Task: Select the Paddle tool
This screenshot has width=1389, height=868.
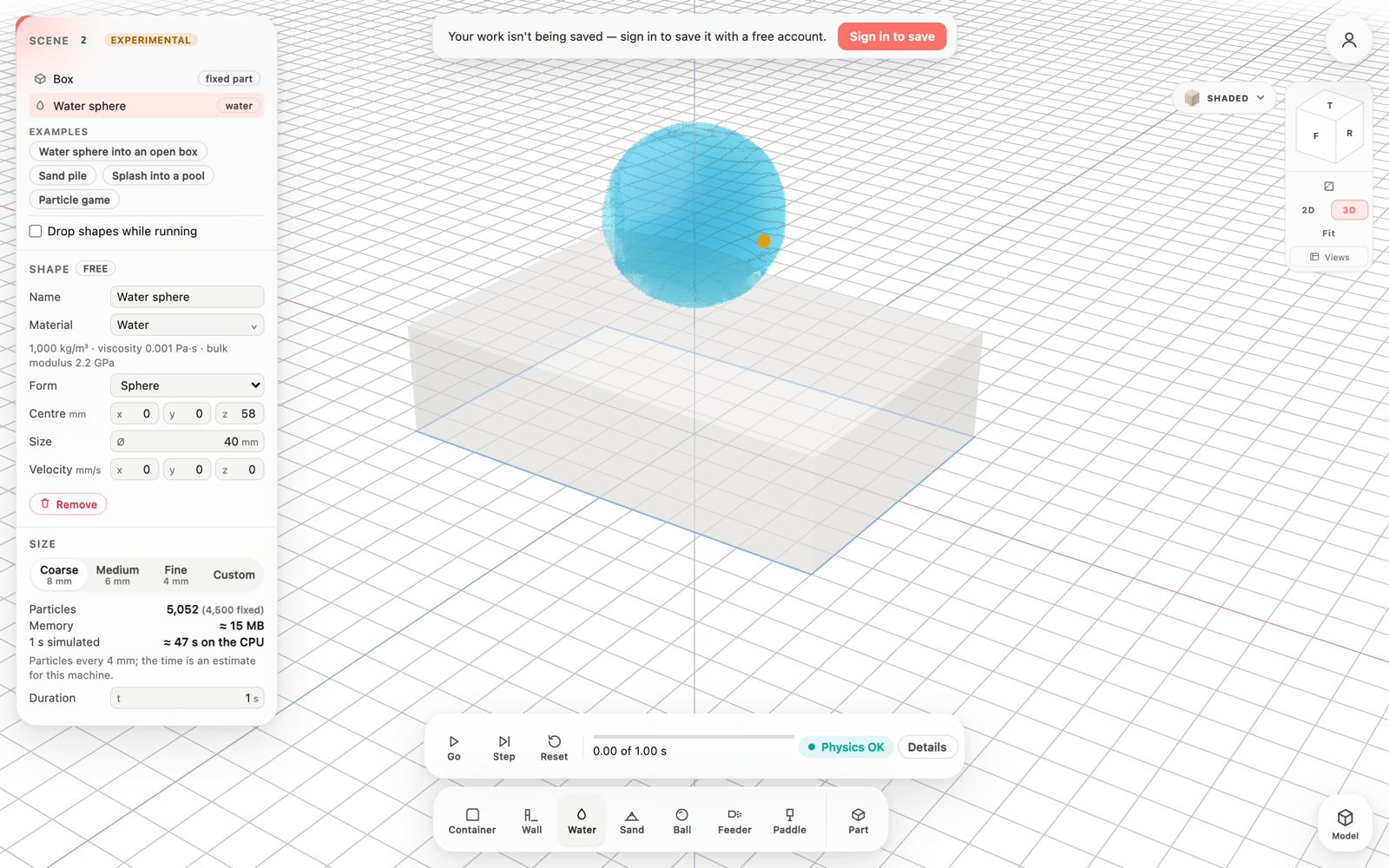Action: click(x=789, y=821)
